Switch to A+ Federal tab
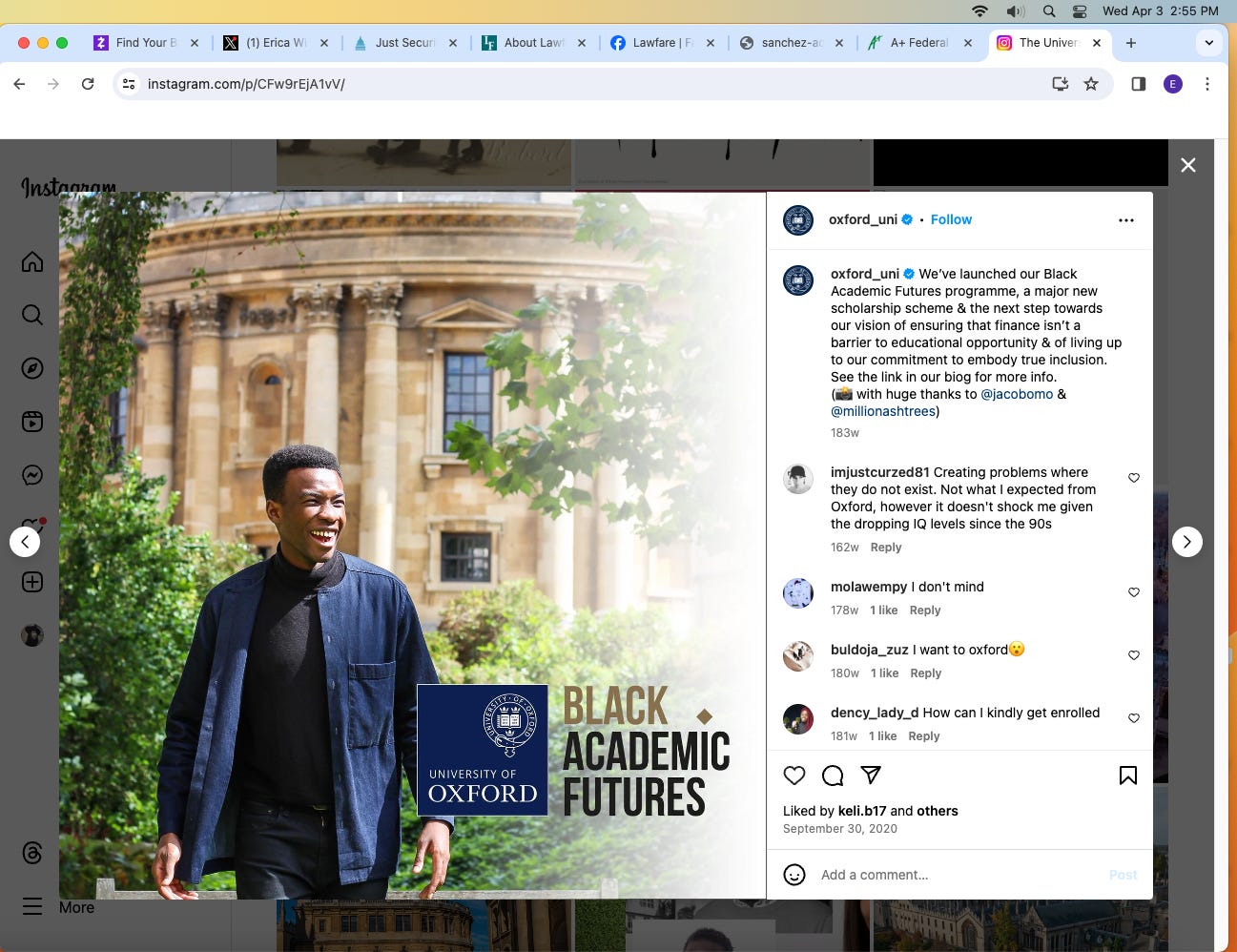1237x952 pixels. (919, 43)
